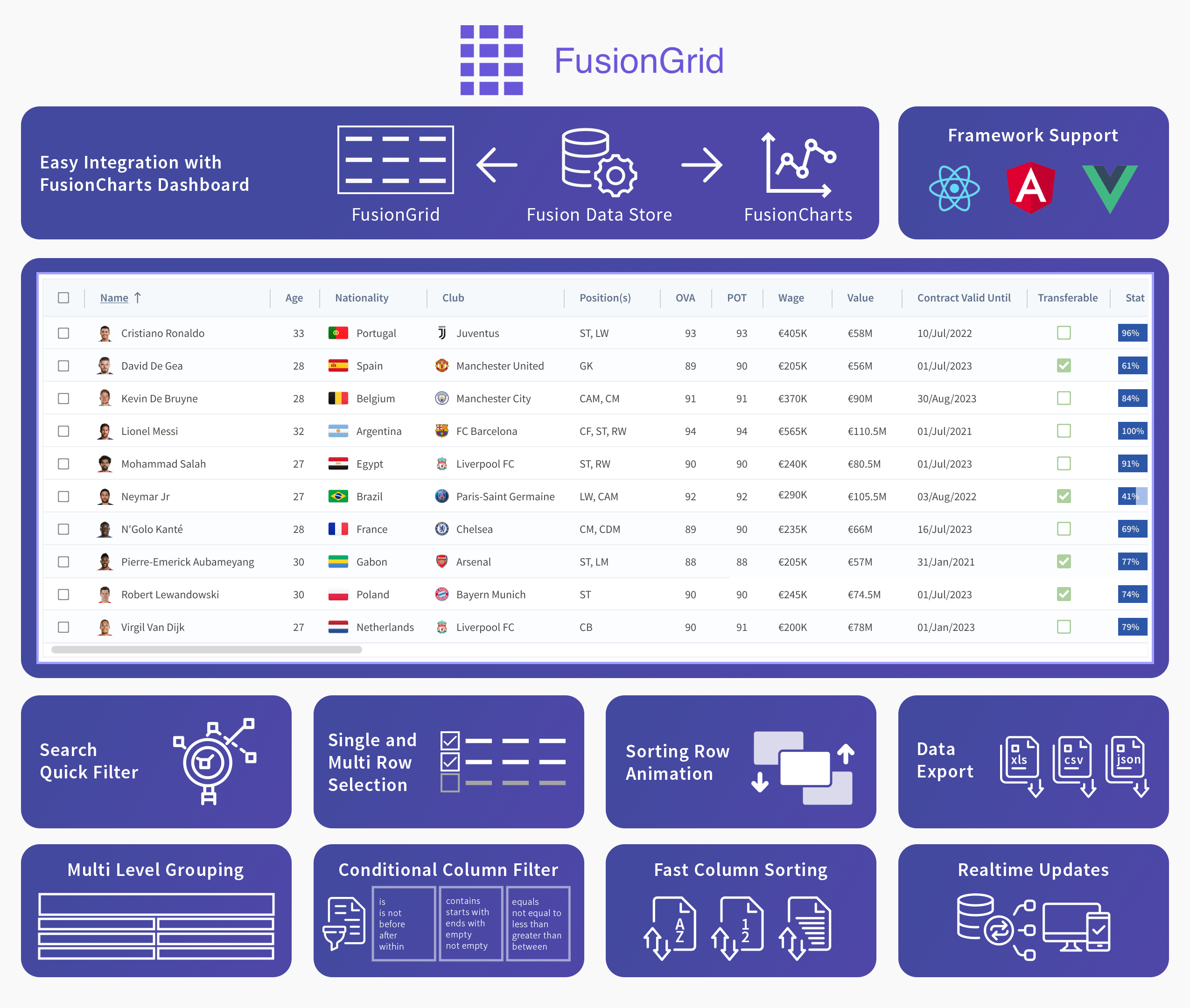Select the Virgil Van Dijk row checkbox
This screenshot has width=1190, height=1008.
pyautogui.click(x=63, y=627)
